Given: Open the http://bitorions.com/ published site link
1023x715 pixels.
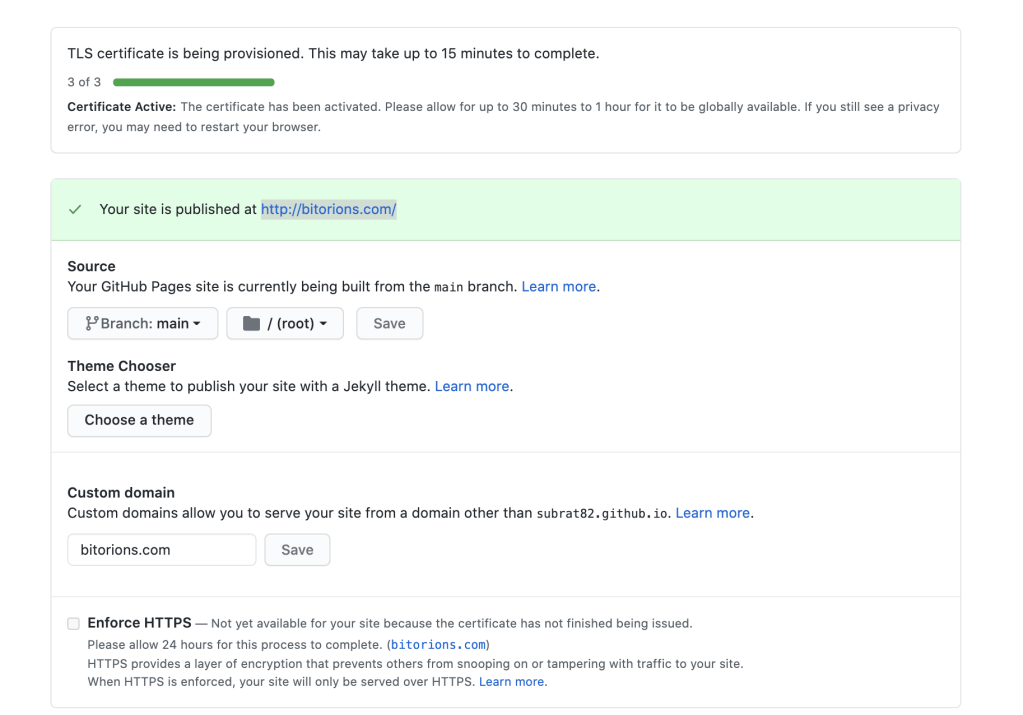Looking at the screenshot, I should pos(328,210).
